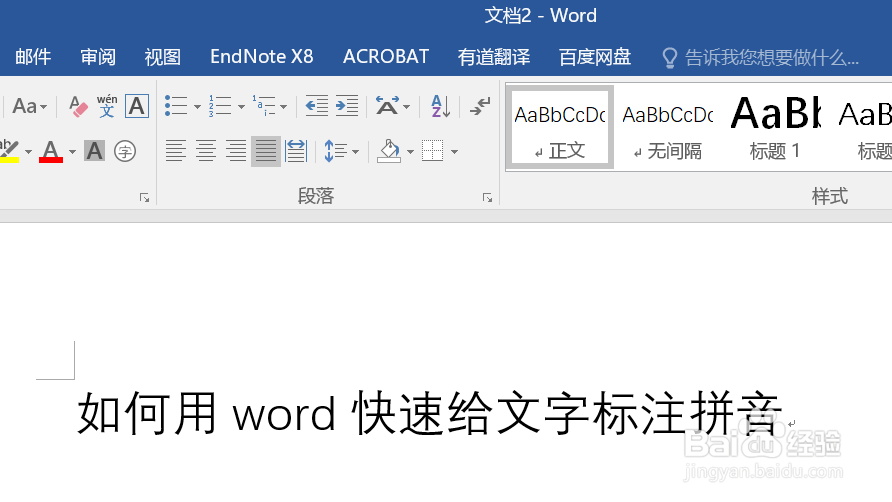This screenshot has height=502, width=892.
Task: Sort paragraphs with the A-Z icon
Action: (x=440, y=106)
